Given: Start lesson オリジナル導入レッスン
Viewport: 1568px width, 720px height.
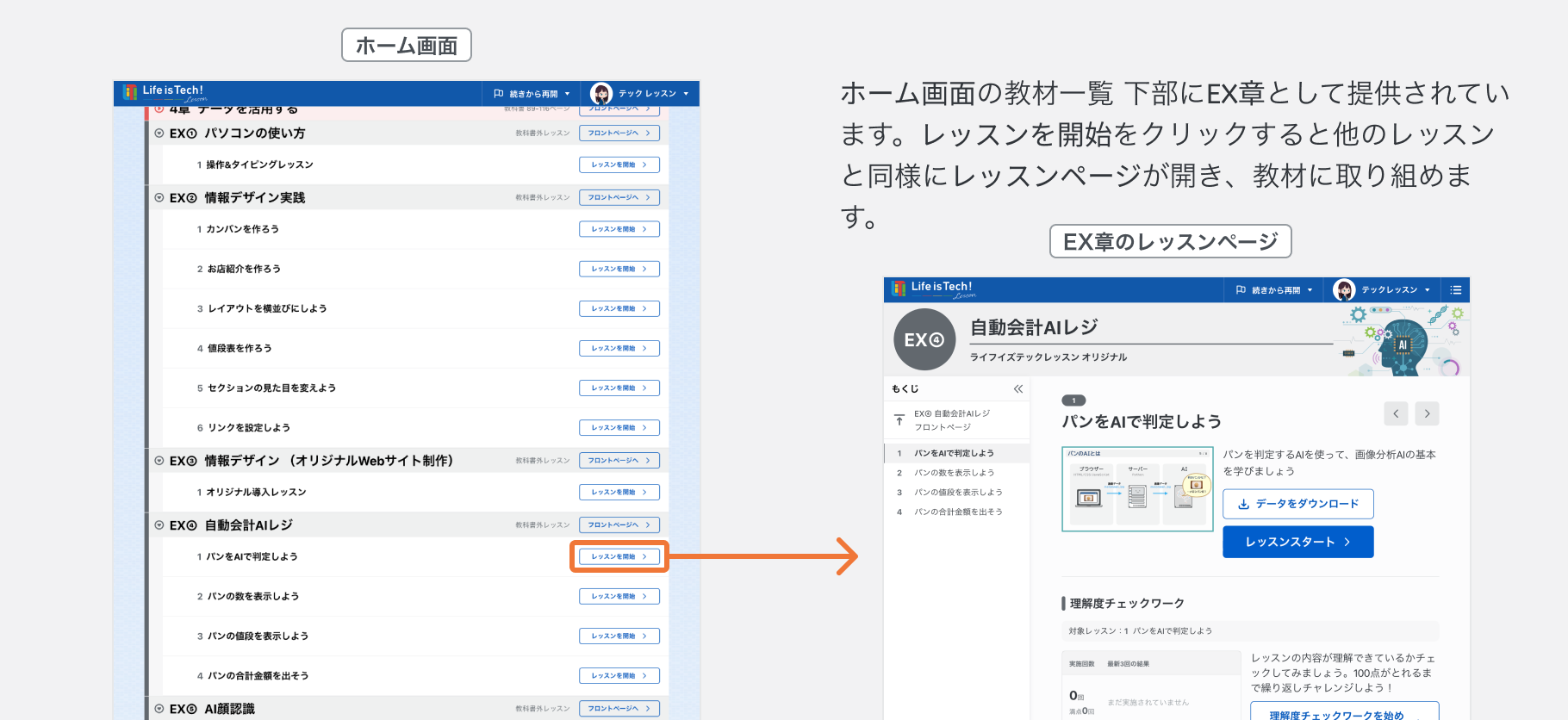Looking at the screenshot, I should [x=619, y=492].
